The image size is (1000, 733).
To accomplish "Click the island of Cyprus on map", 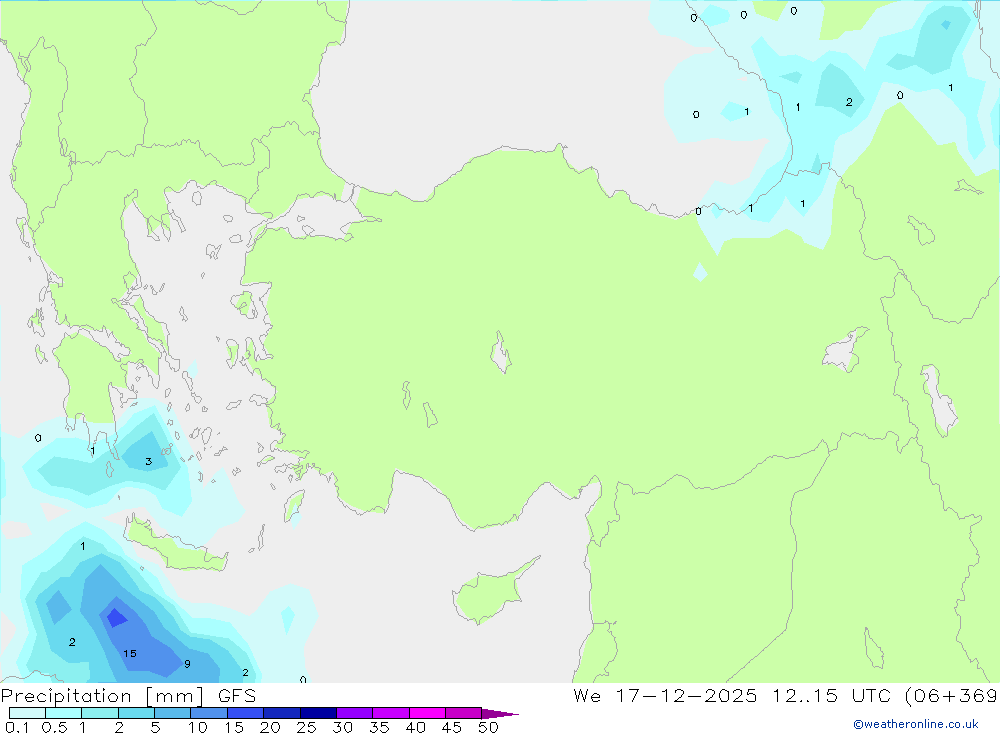I will pyautogui.click(x=491, y=595).
